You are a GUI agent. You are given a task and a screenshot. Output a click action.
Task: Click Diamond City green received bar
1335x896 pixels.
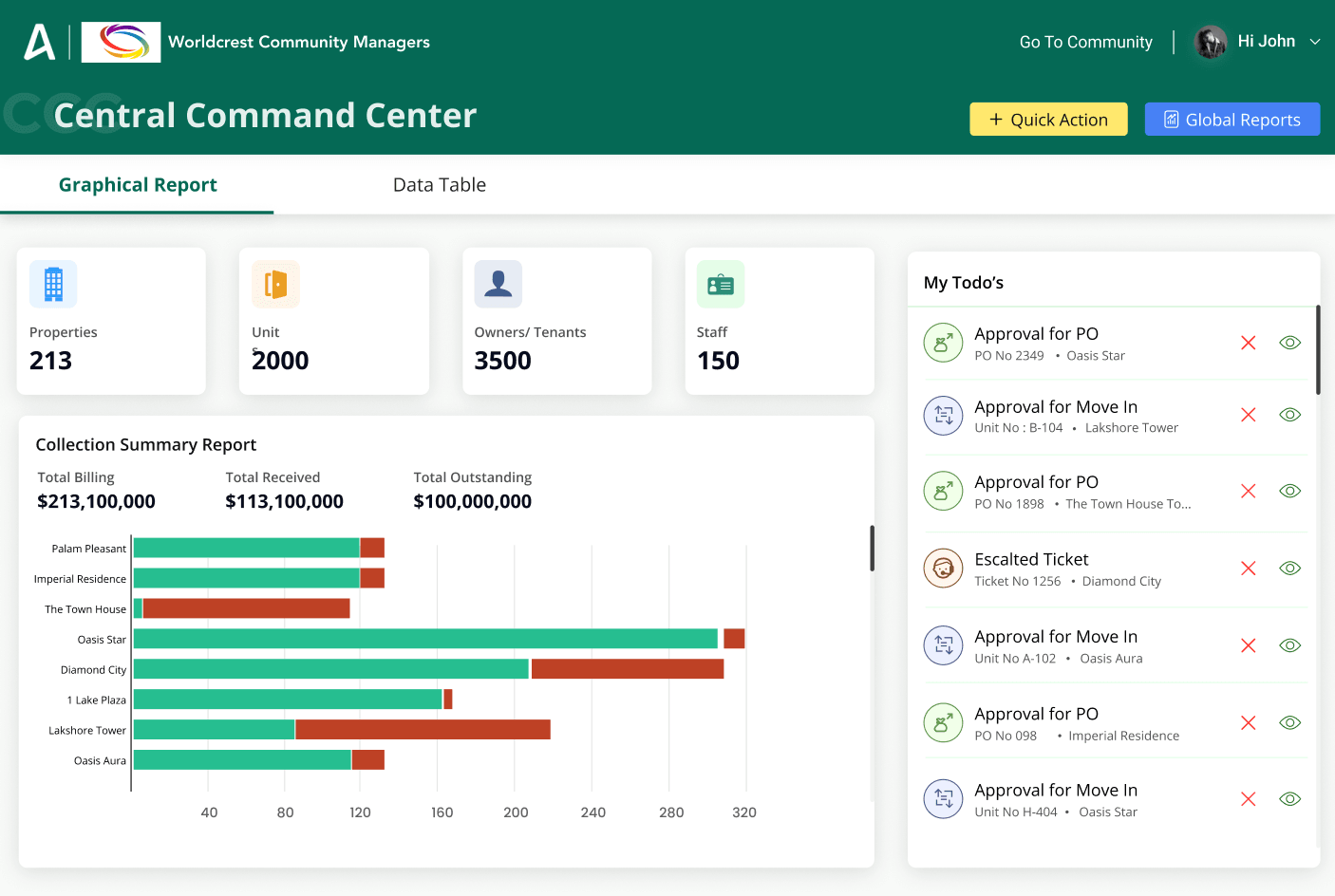point(330,669)
